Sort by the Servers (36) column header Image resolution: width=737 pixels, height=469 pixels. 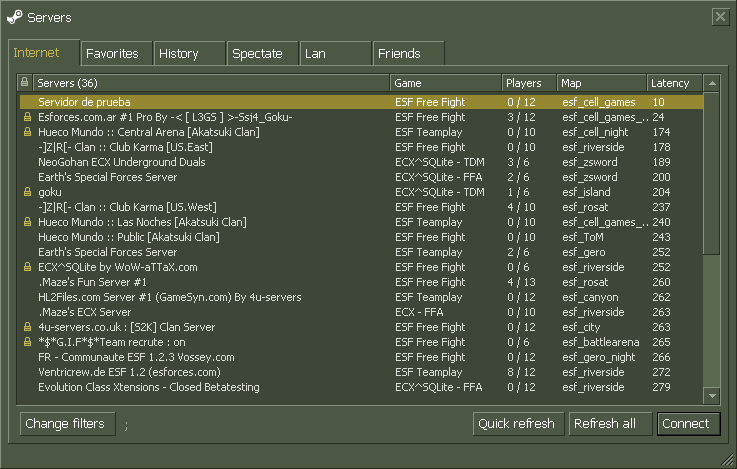click(211, 83)
